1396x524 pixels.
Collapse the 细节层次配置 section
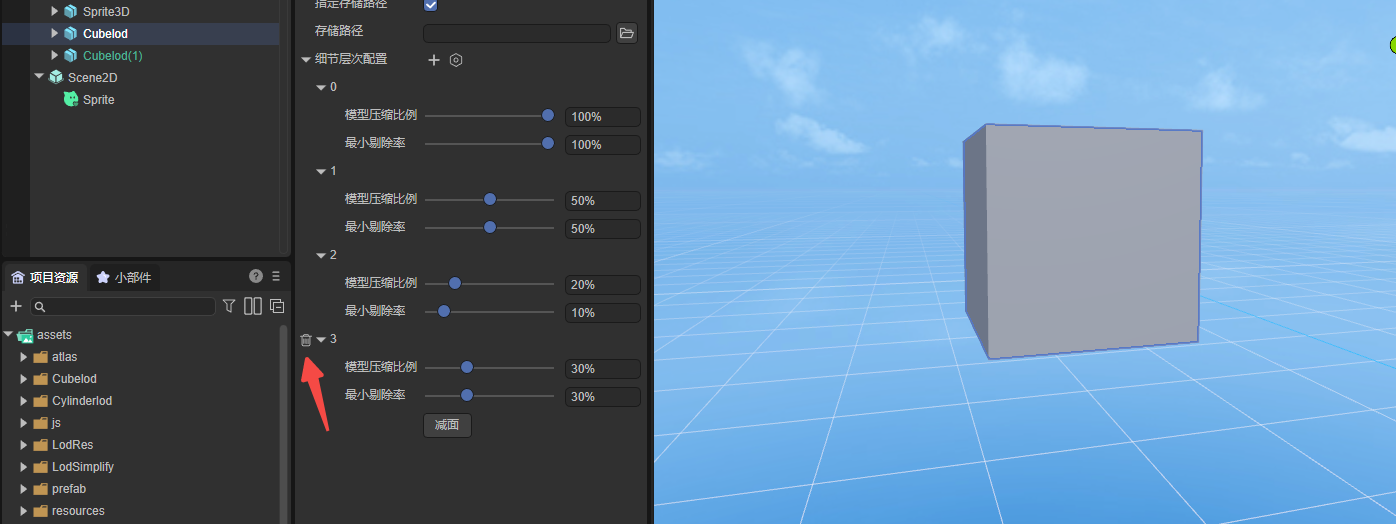tap(306, 60)
